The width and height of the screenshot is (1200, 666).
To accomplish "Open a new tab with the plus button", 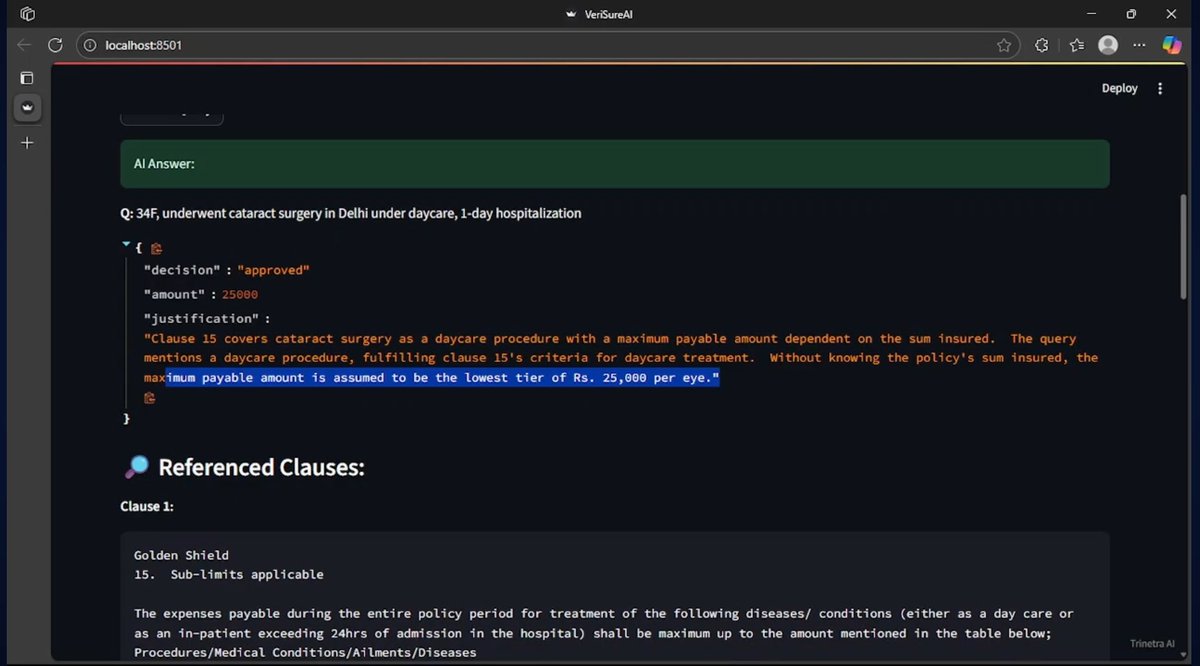I will [27, 142].
